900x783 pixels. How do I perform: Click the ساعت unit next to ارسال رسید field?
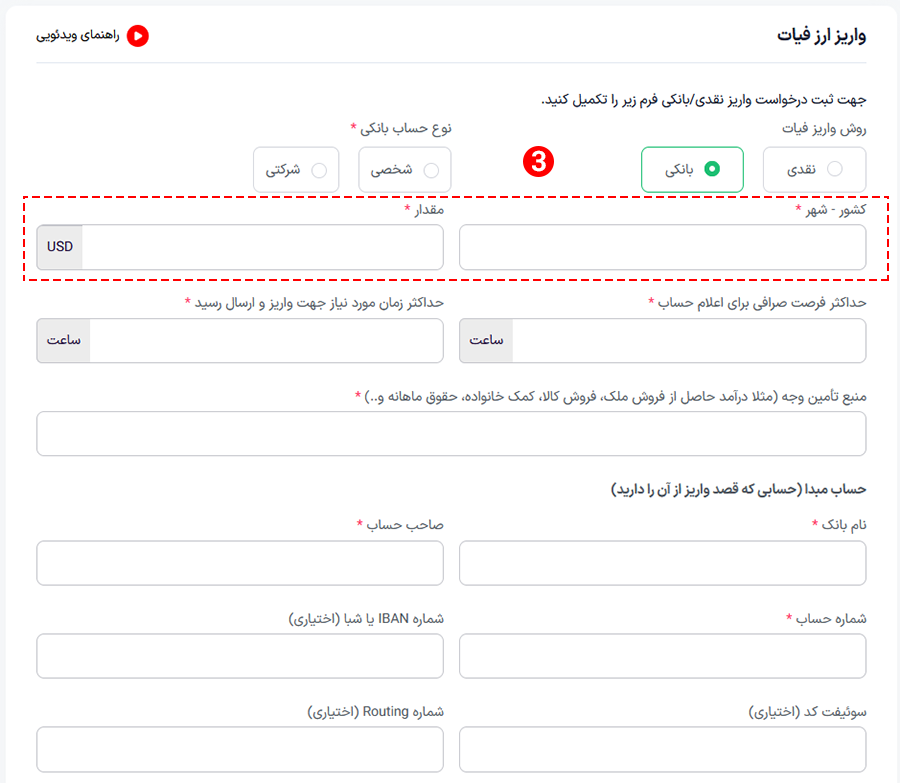pos(64,340)
